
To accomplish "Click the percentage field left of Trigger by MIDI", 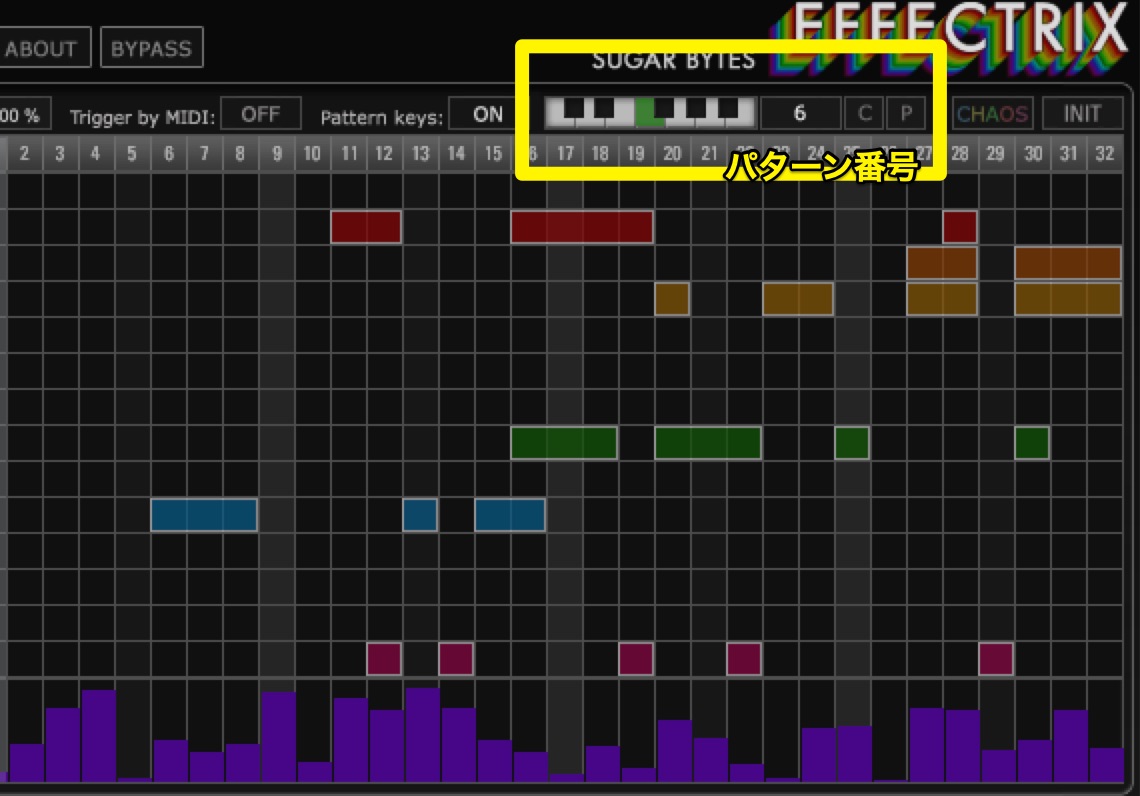I will pyautogui.click(x=24, y=115).
